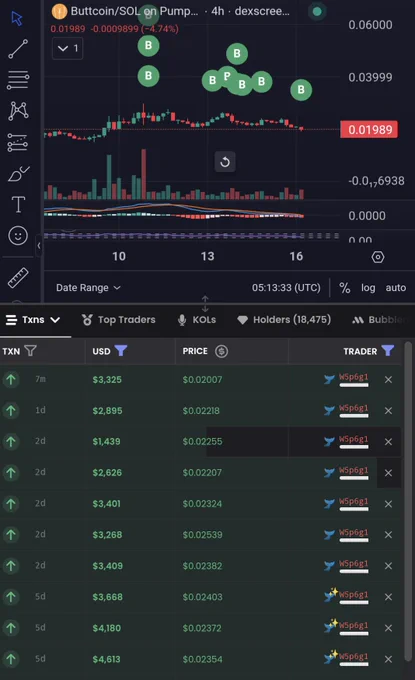
Task: Open trader W5p6g1 on the $3,268 row
Action: pyautogui.click(x=353, y=533)
